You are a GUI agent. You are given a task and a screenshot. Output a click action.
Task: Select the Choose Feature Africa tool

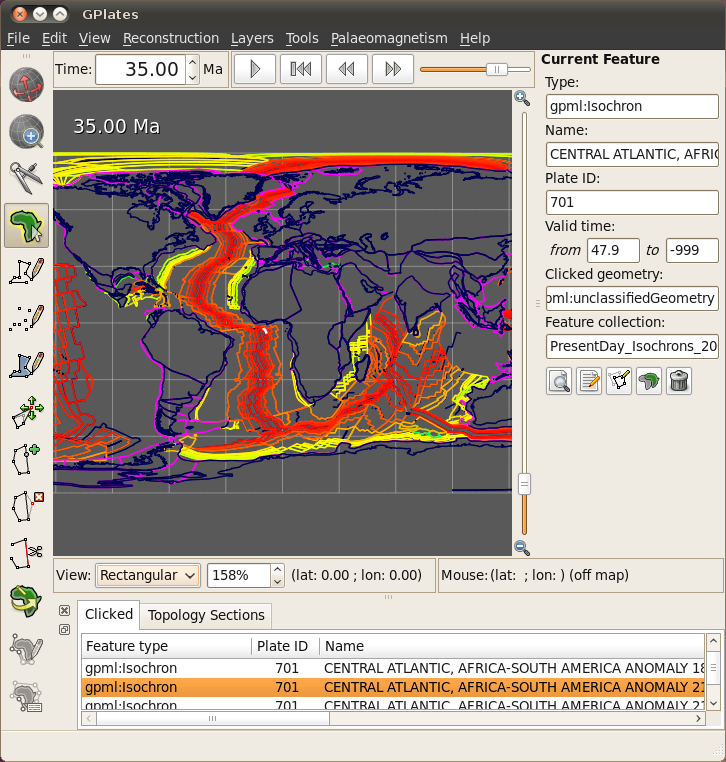[x=26, y=225]
